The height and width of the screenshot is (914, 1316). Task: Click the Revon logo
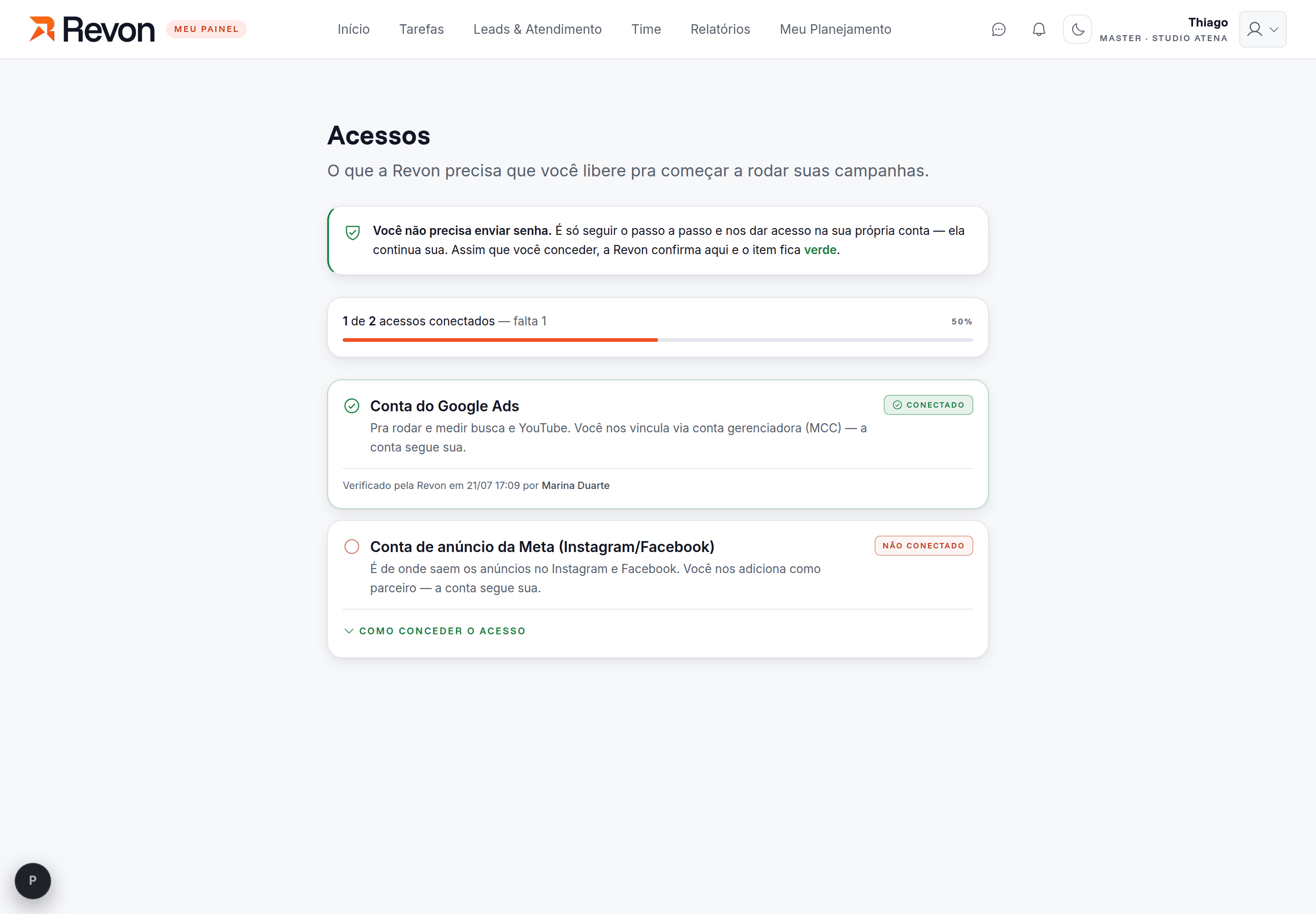coord(92,29)
